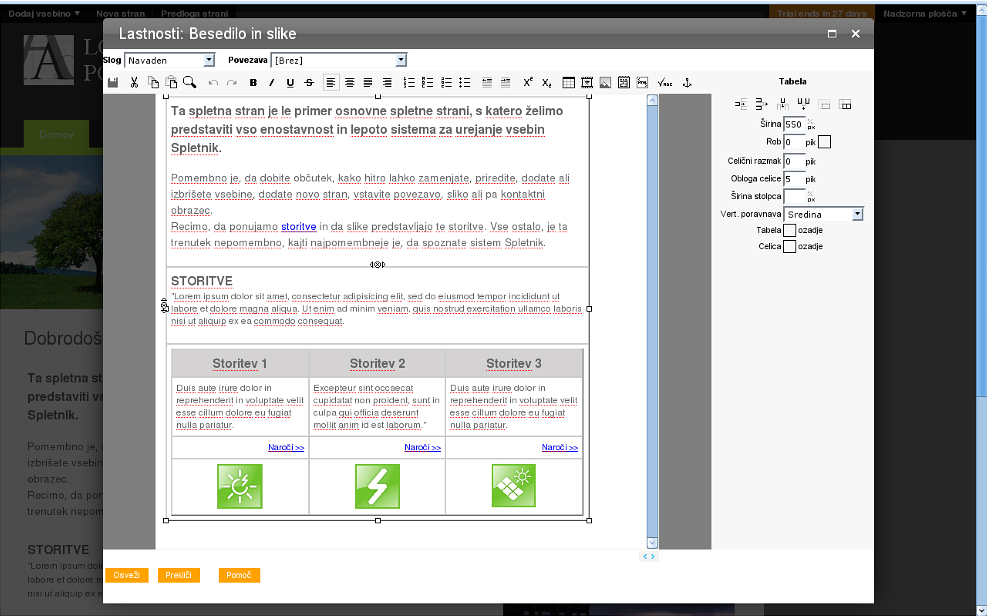Image resolution: width=987 pixels, height=616 pixels.
Task: Click the anchor icon in toolbar
Action: click(x=687, y=82)
